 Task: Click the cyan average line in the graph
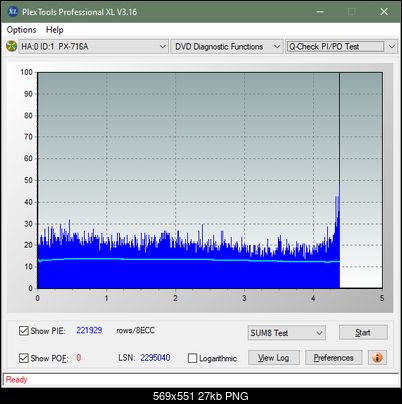(189, 259)
